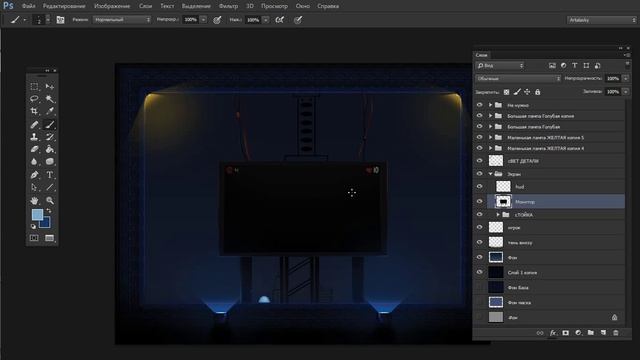Open the Файл menu
640x360 pixels.
tap(28, 6)
